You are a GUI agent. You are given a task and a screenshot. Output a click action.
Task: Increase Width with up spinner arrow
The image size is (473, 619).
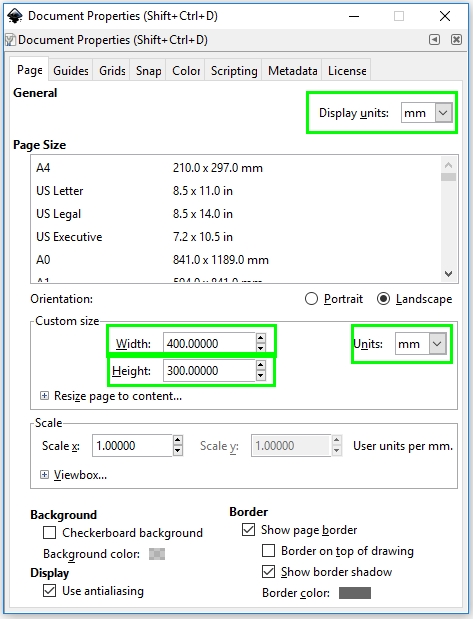click(260, 338)
